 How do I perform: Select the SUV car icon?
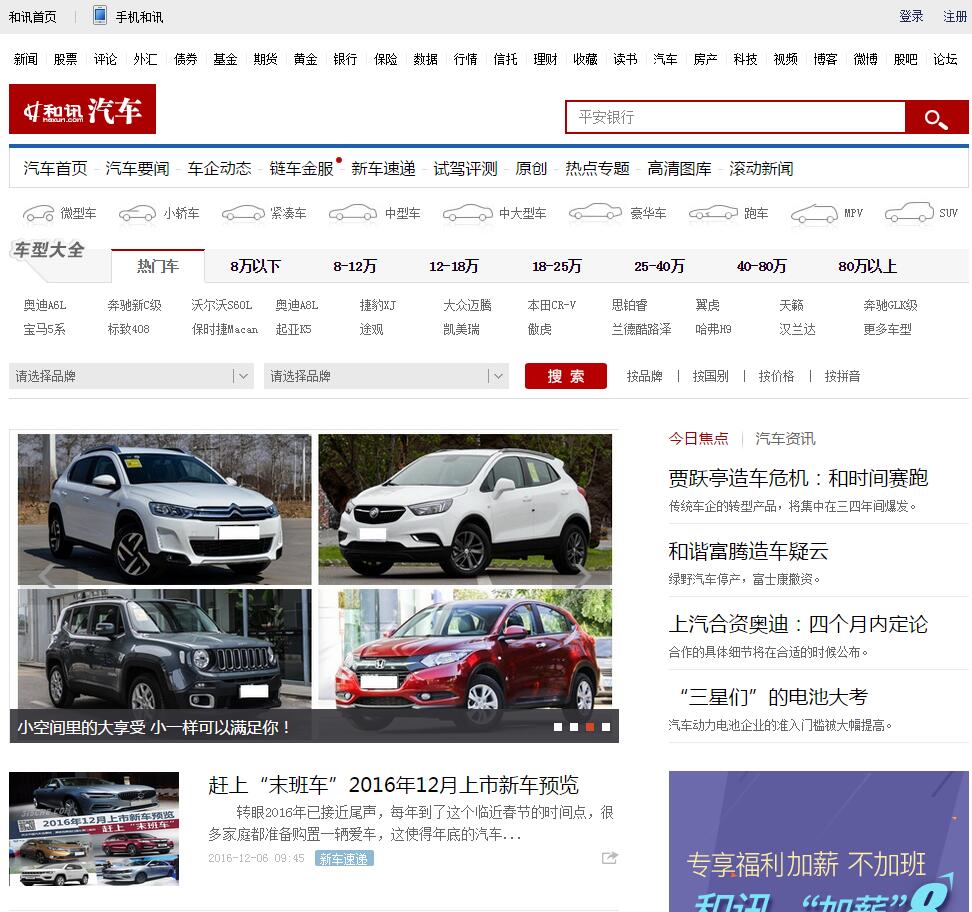click(x=909, y=213)
